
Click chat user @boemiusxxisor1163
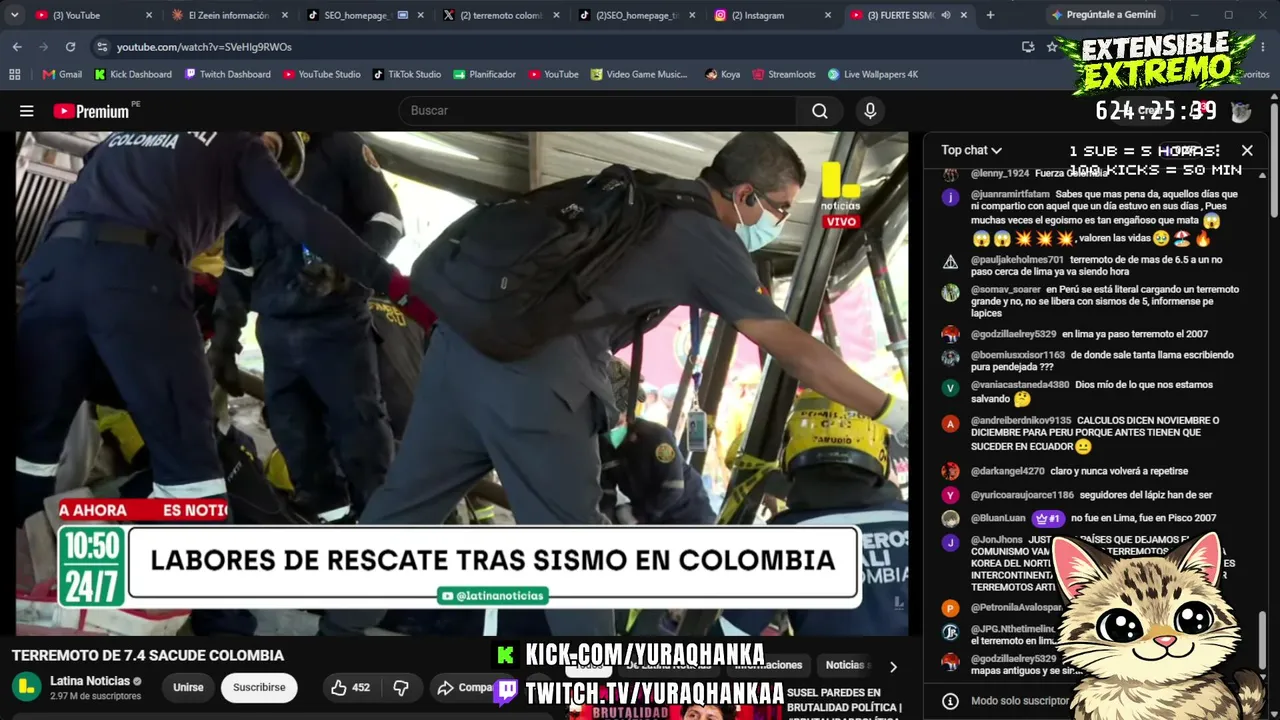click(x=1018, y=355)
